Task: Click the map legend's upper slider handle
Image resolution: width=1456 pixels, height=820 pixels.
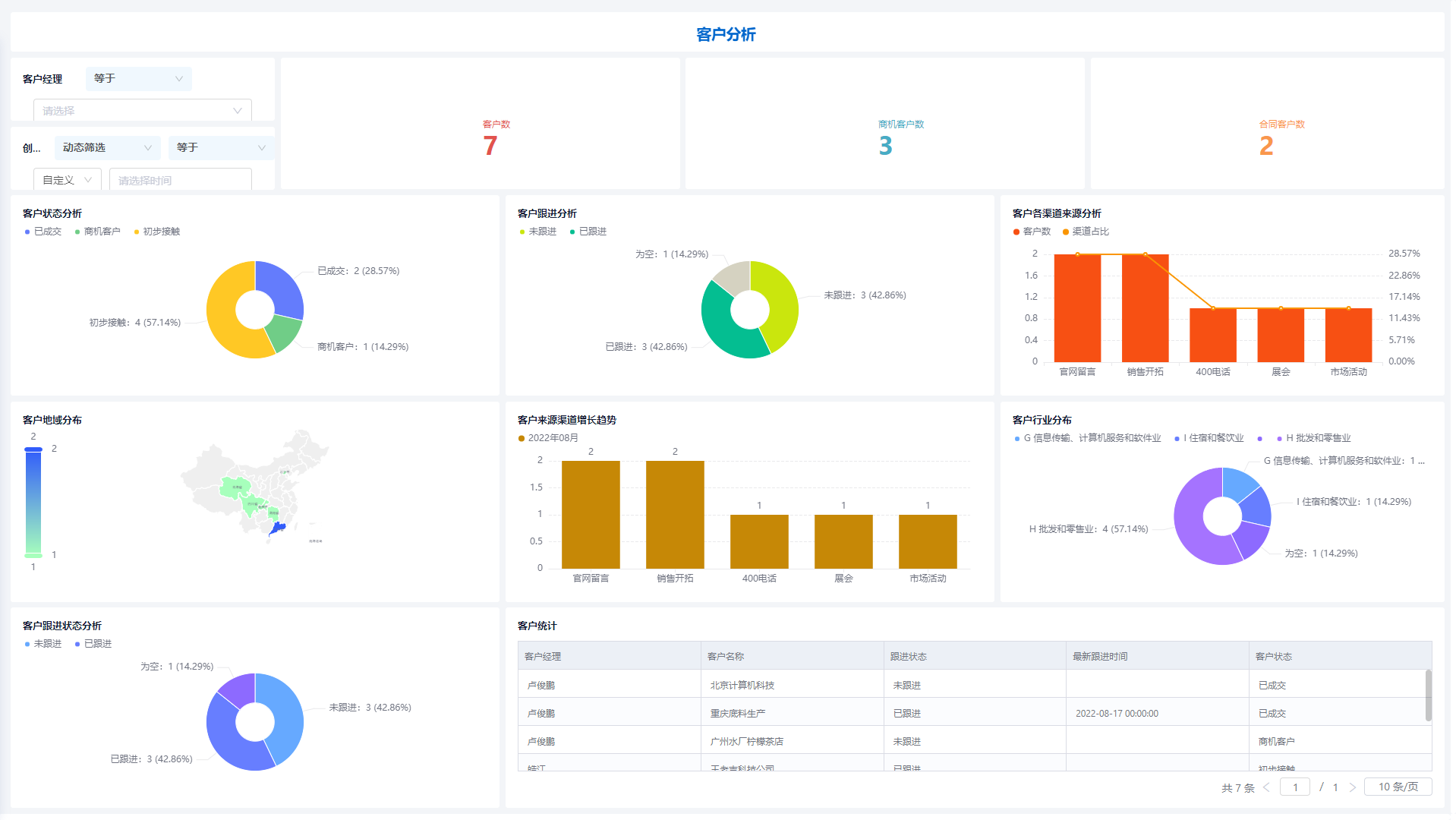Action: [33, 449]
